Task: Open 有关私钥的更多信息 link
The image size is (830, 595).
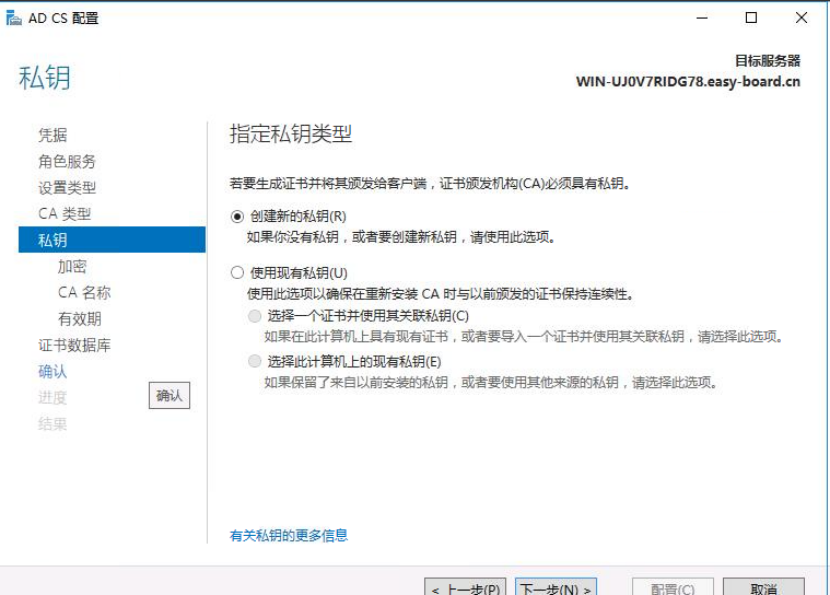Action: click(x=288, y=535)
